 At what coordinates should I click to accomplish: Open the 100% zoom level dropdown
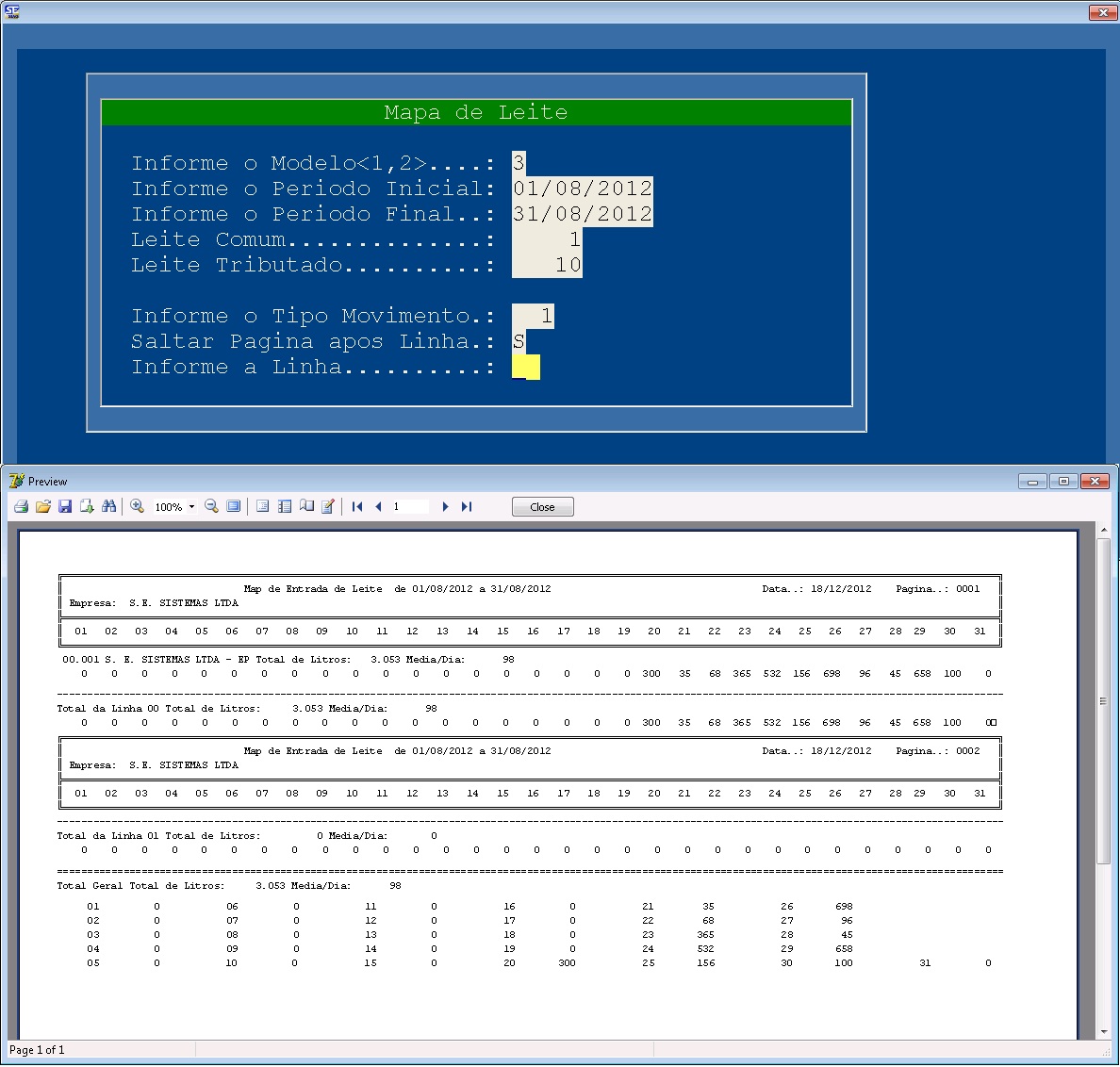pos(191,506)
